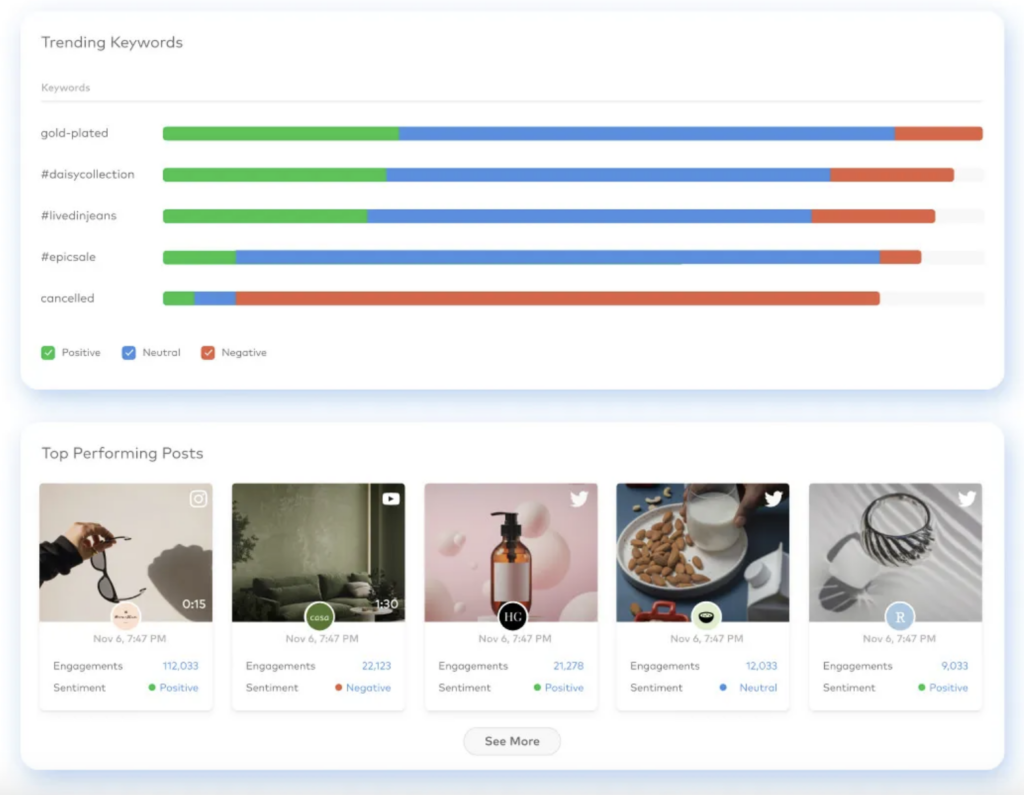Screen dimensions: 1024x795
Task: Click Positive sentiment label on HC post
Action: point(564,688)
